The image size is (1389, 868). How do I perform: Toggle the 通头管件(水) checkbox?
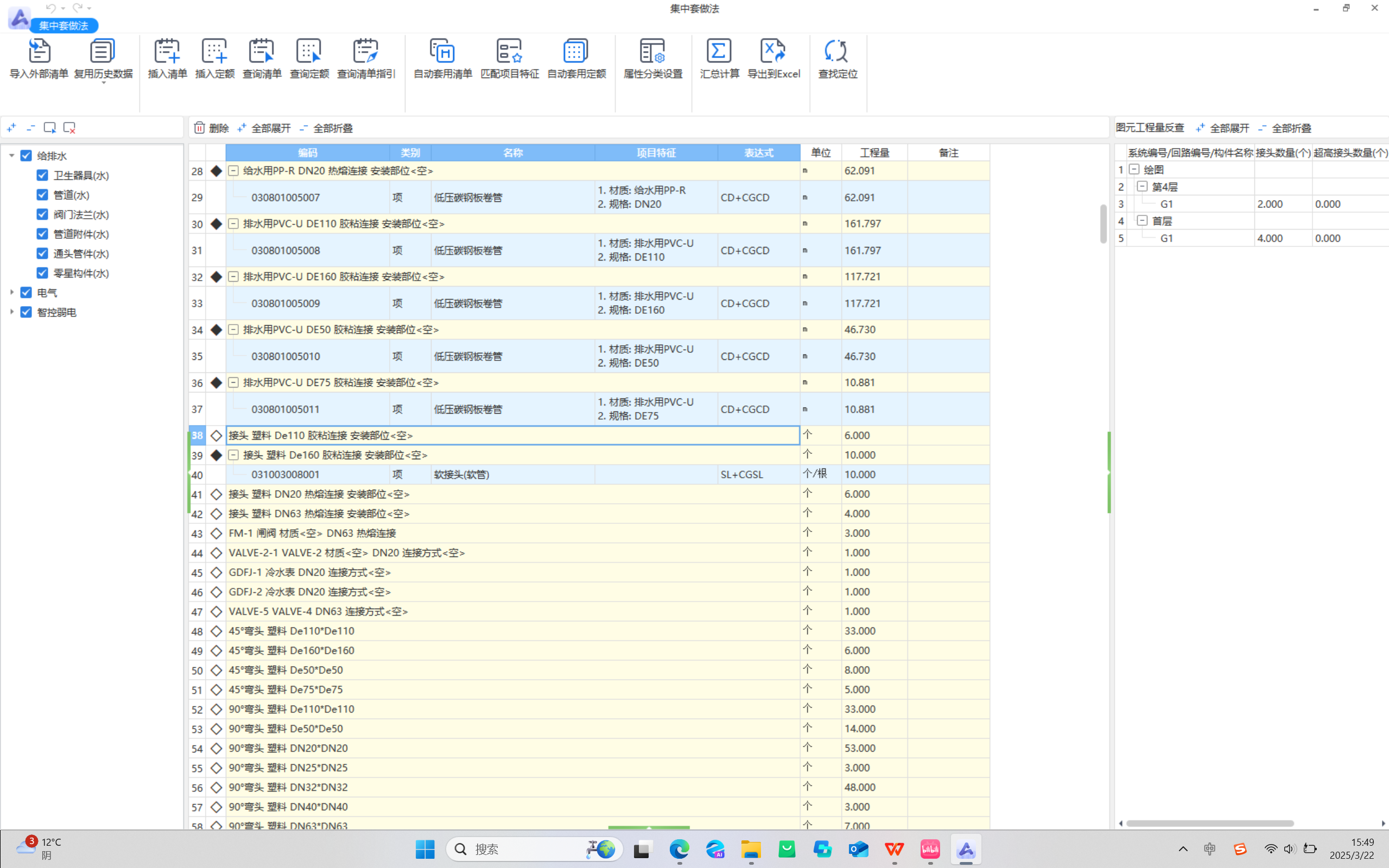(x=42, y=253)
